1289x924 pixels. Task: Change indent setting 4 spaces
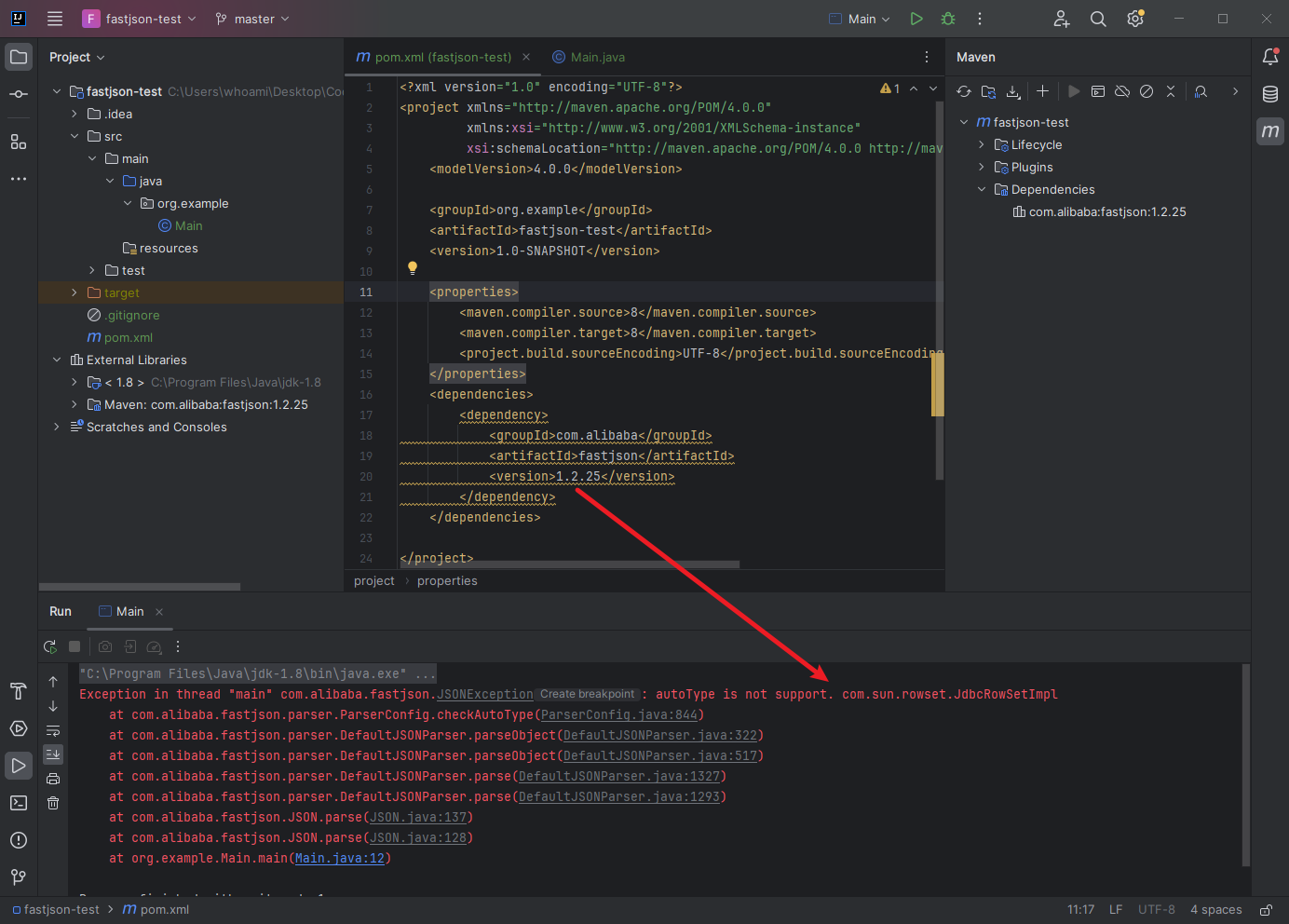pos(1215,910)
